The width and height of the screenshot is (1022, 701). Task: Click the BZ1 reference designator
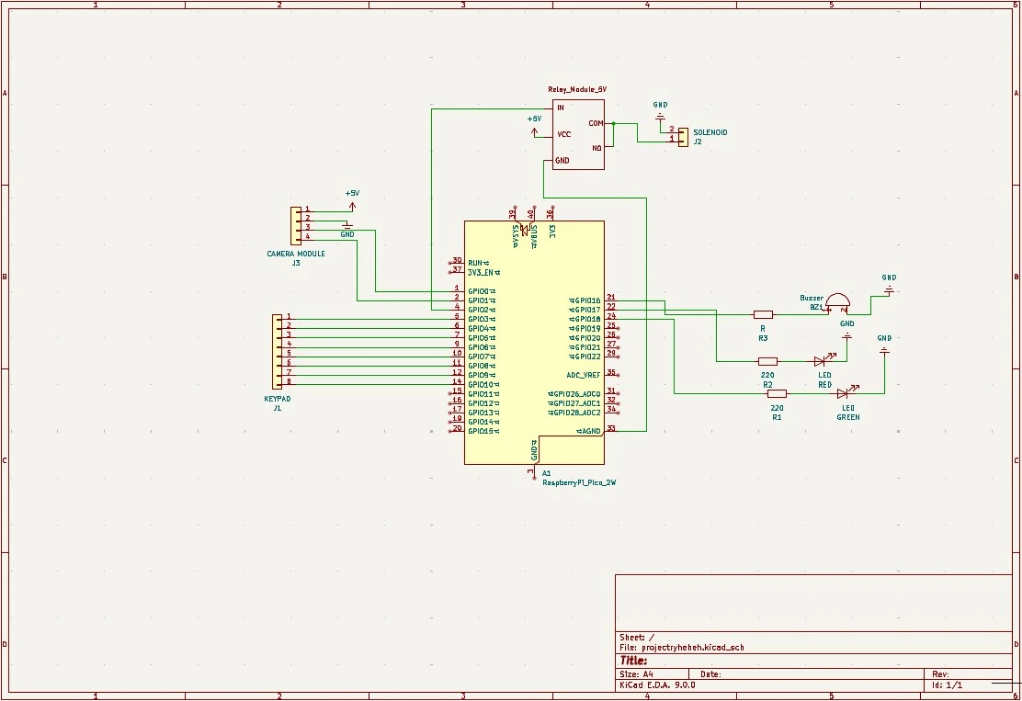tap(816, 306)
